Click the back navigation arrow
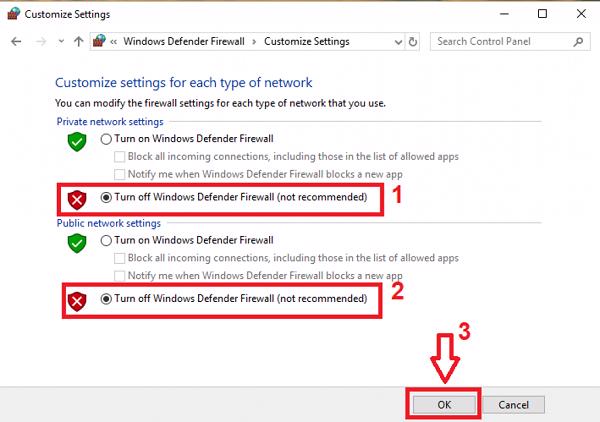This screenshot has height=422, width=600. coord(16,42)
